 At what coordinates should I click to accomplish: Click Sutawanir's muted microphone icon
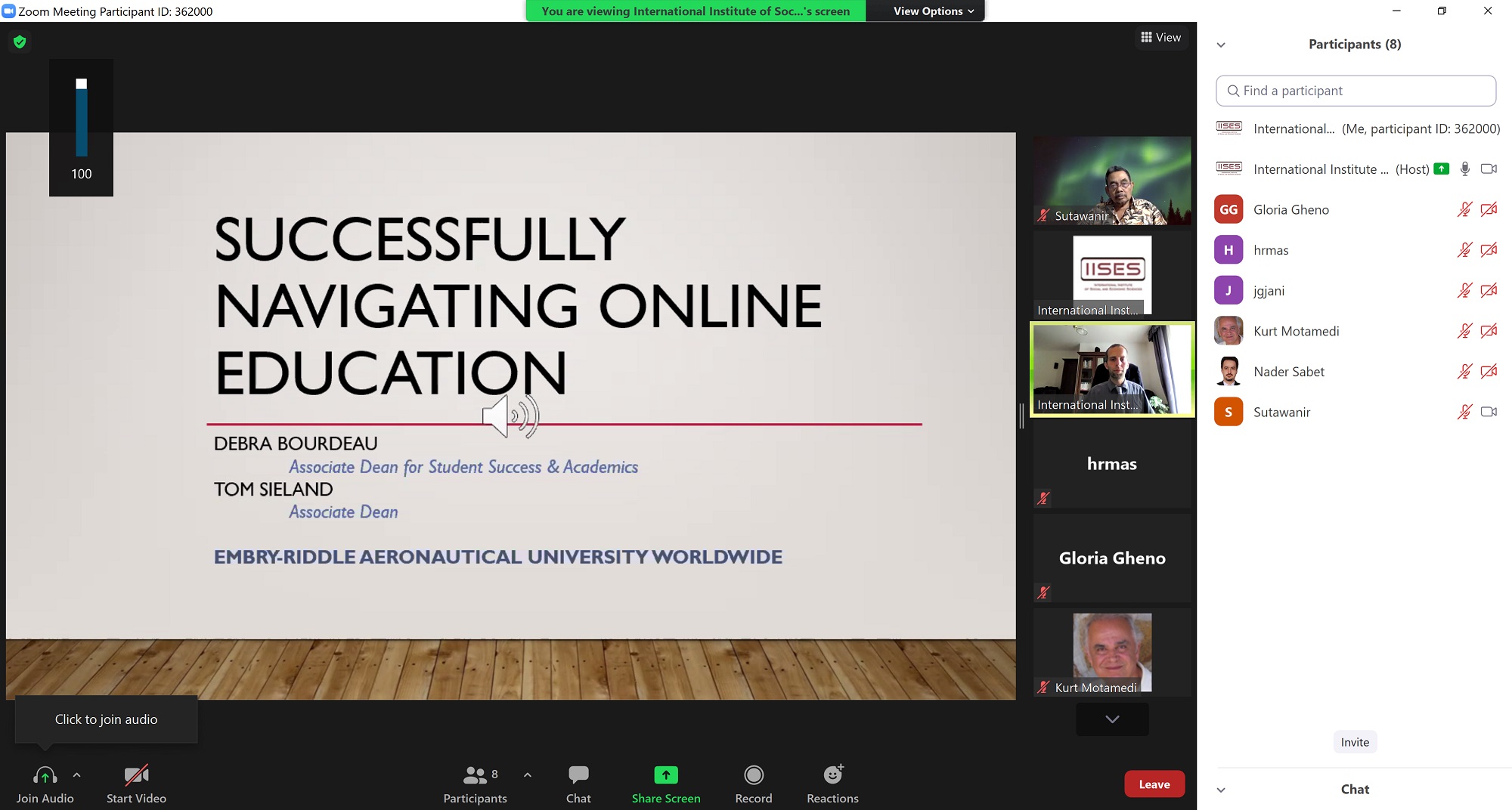click(x=1465, y=412)
